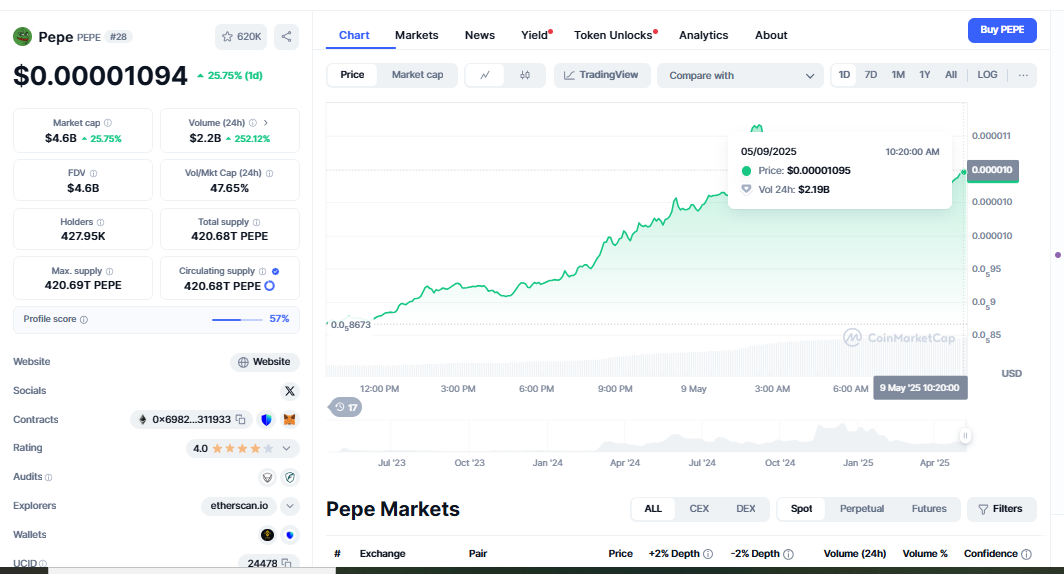Viewport: 1064px width, 574px height.
Task: Click the first audit badge icon
Action: pyautogui.click(x=267, y=478)
